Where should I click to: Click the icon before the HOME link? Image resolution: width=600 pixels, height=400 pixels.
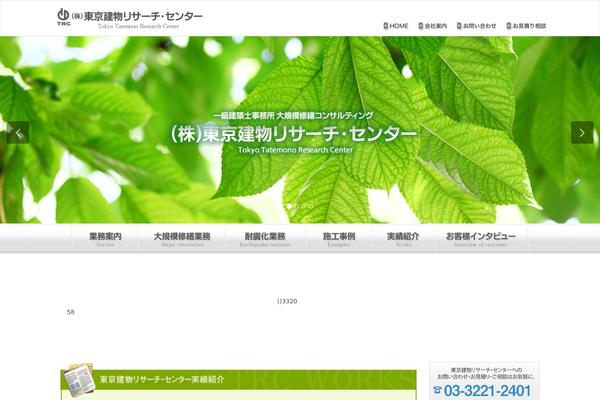click(386, 26)
